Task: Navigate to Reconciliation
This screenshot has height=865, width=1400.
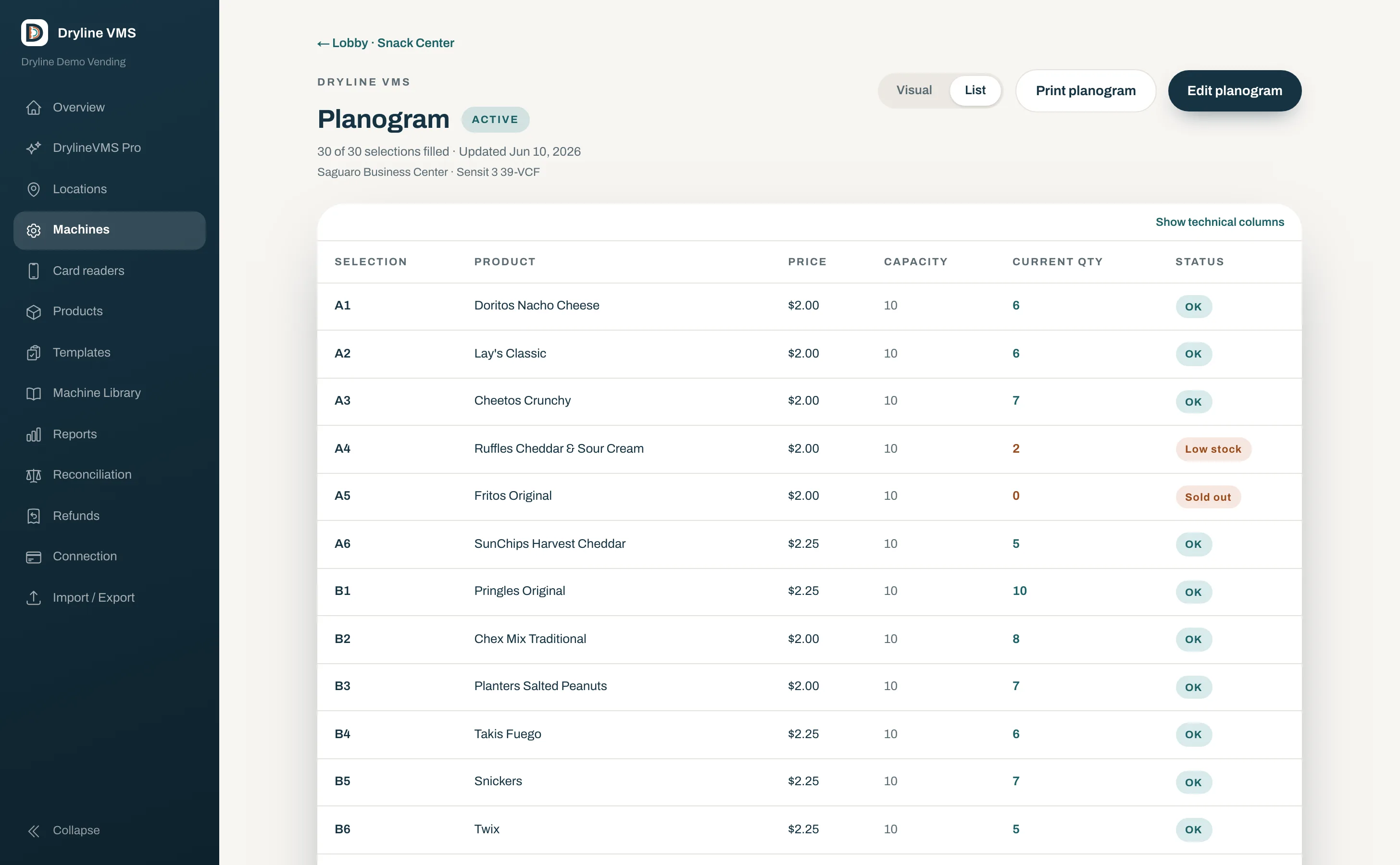Action: pyautogui.click(x=109, y=475)
